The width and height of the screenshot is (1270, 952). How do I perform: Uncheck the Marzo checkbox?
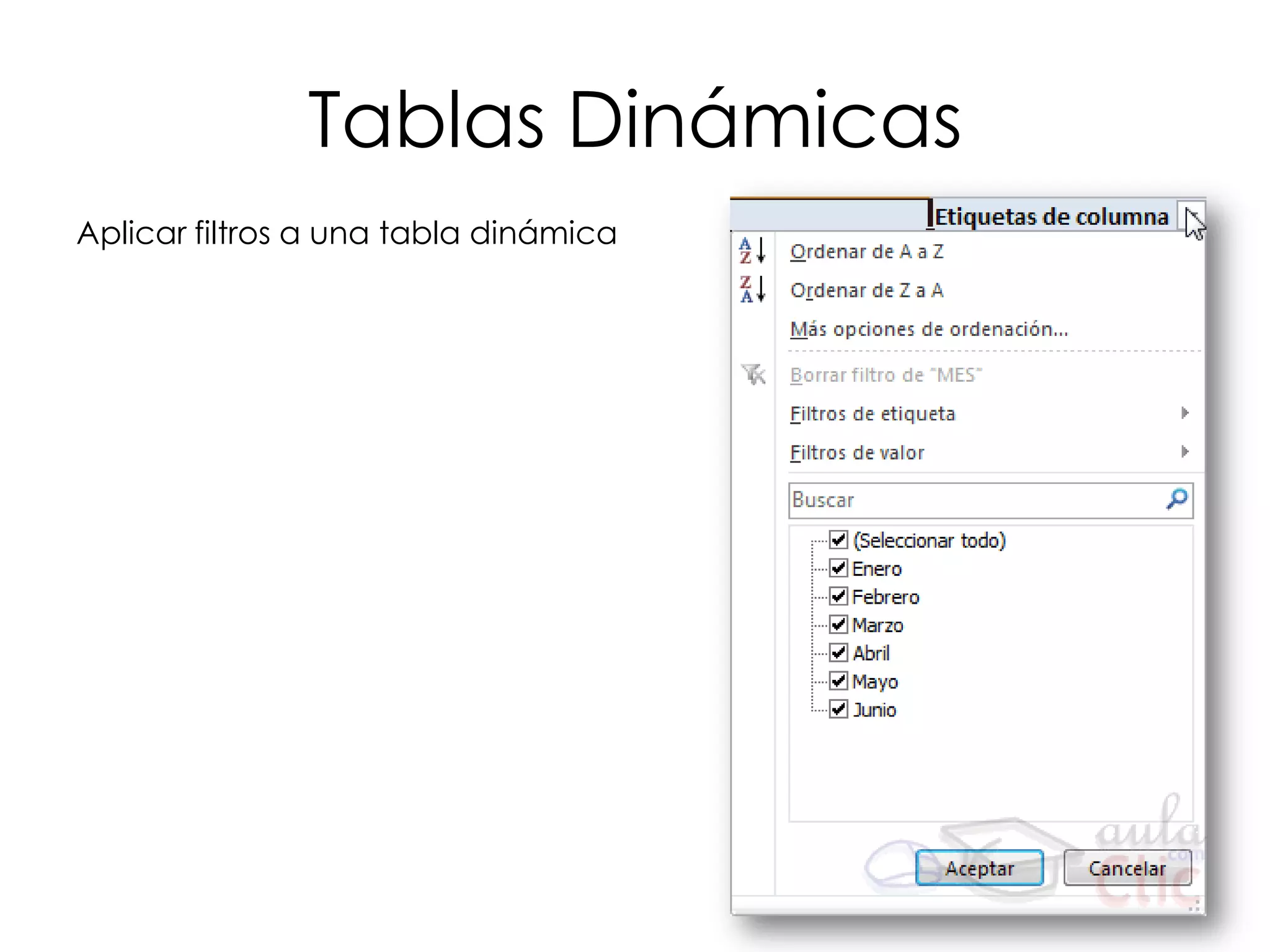coord(838,624)
